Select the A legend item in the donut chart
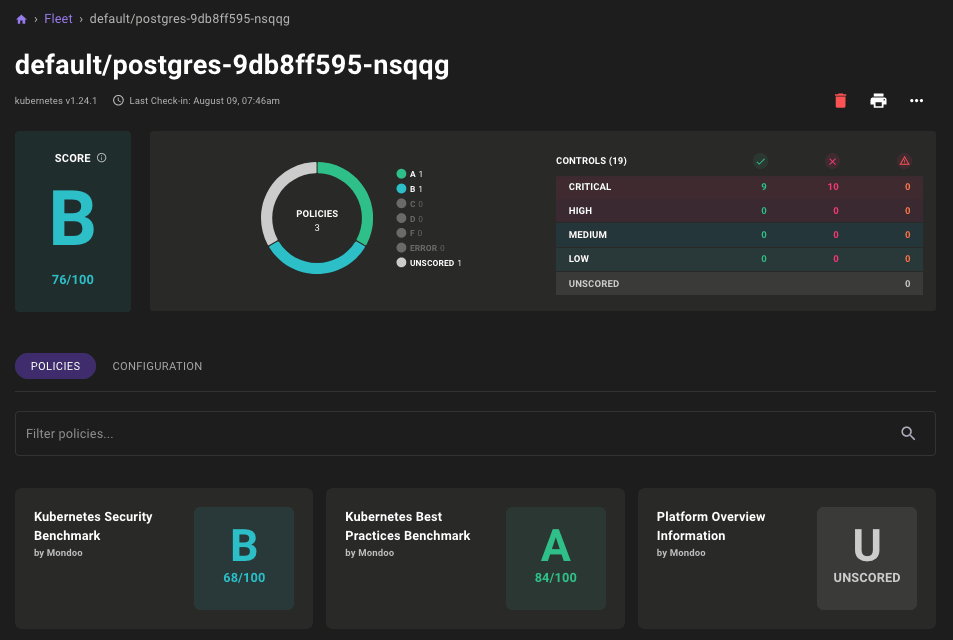 [409, 173]
